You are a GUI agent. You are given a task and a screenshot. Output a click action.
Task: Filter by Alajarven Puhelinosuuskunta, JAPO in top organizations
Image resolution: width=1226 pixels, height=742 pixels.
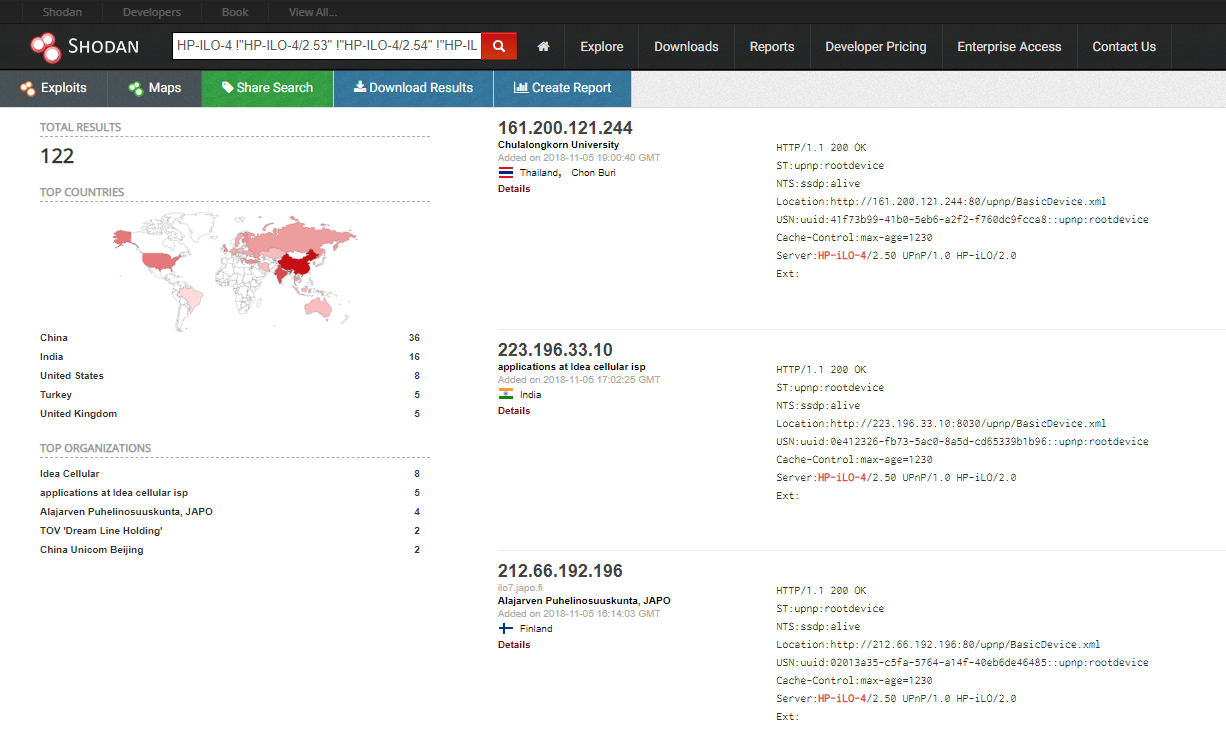(x=126, y=512)
